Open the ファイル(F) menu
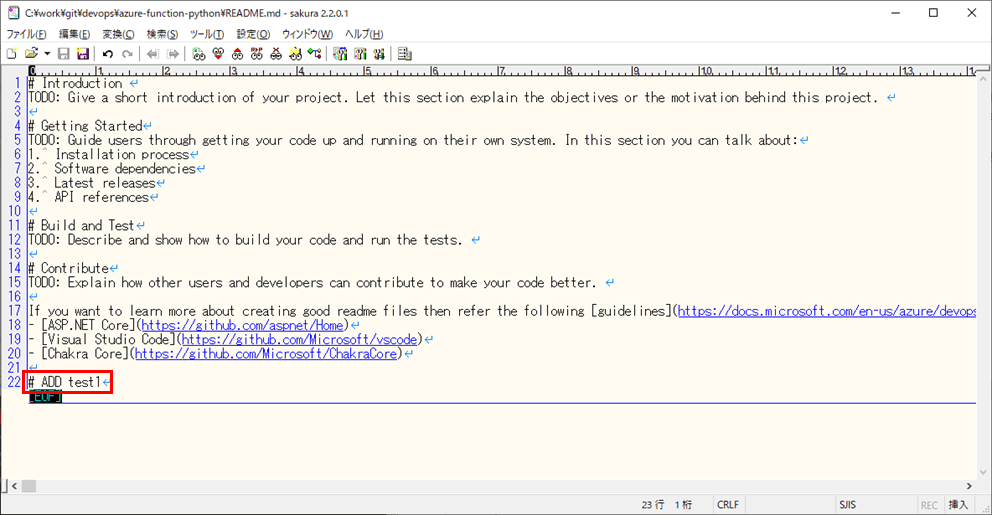The image size is (992, 515). pos(27,34)
